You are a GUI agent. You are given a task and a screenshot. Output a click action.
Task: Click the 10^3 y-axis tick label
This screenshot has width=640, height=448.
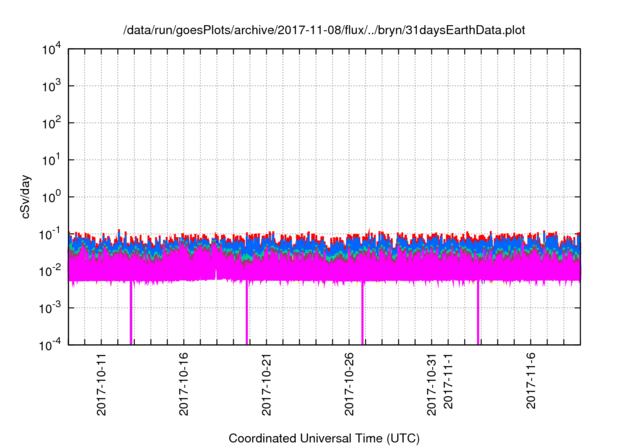click(x=51, y=86)
